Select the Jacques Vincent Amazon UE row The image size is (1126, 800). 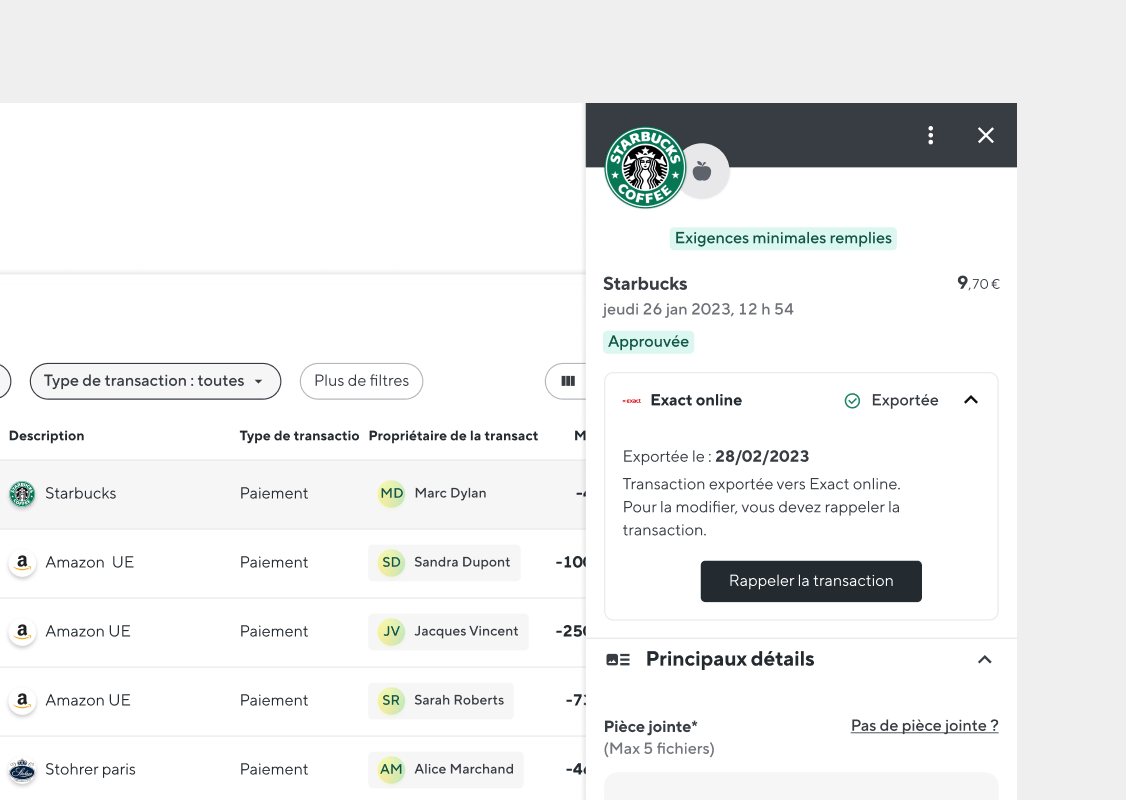292,632
